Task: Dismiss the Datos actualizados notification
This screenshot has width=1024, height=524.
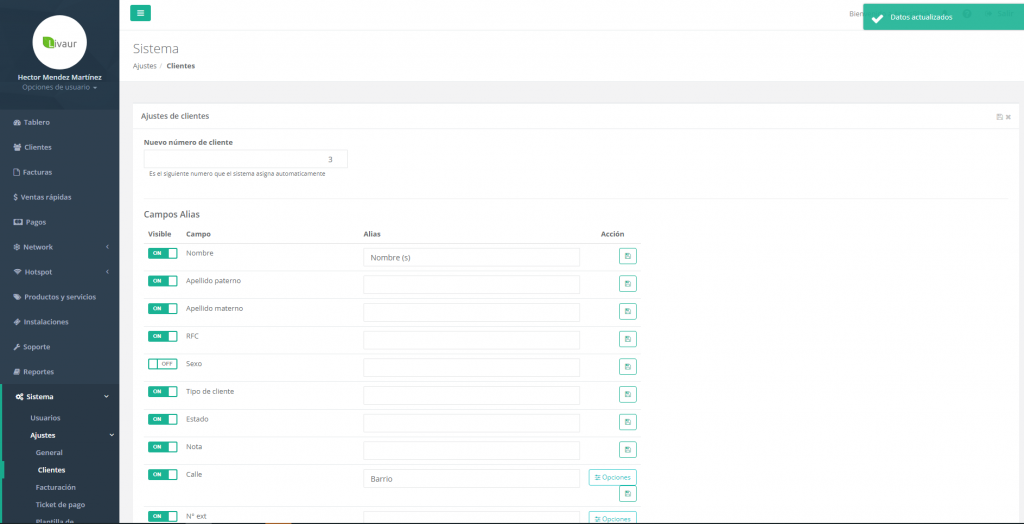Action: pyautogui.click(x=943, y=18)
